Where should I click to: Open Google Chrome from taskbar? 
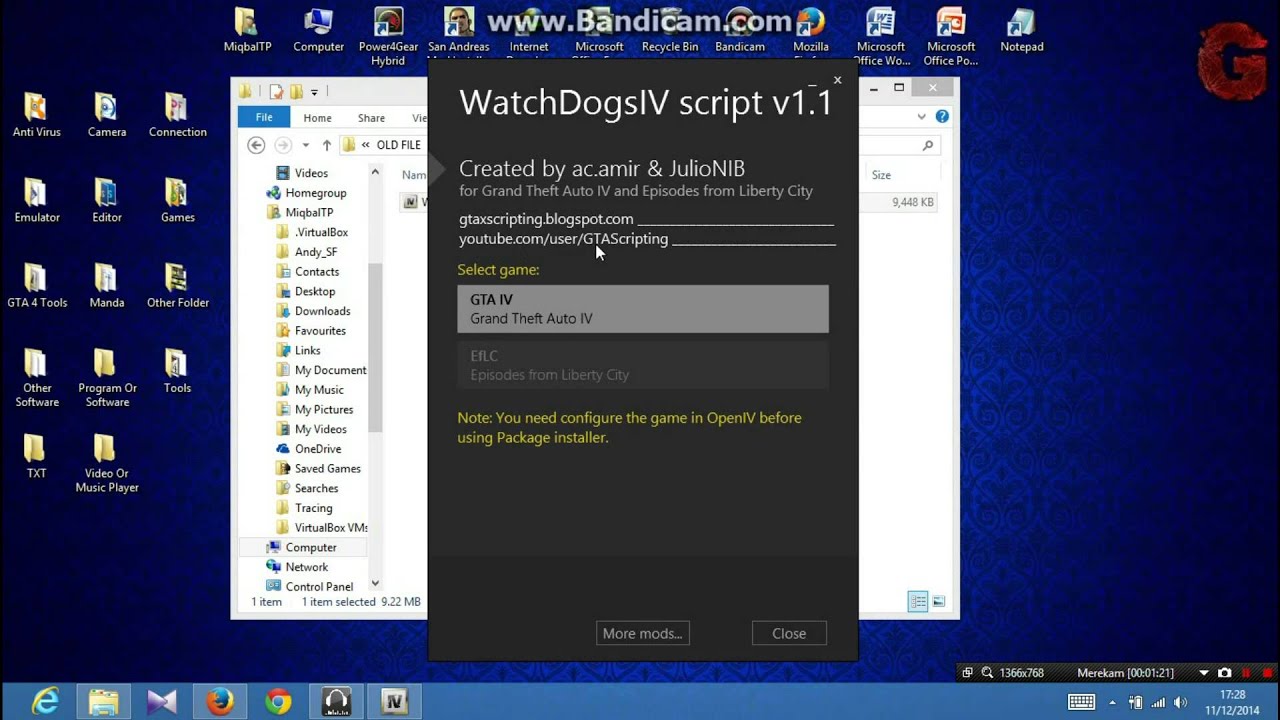point(277,702)
